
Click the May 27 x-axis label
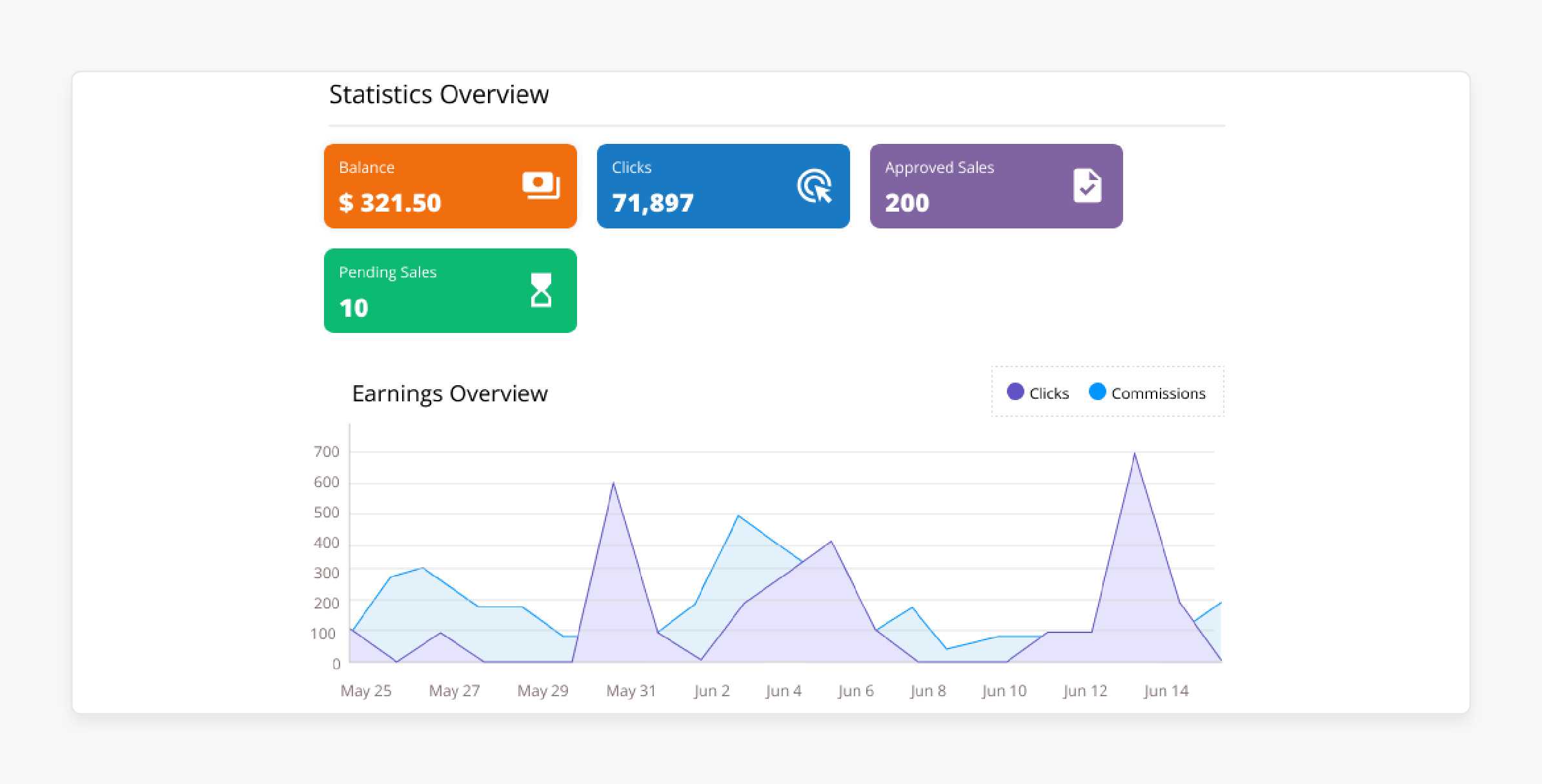(x=454, y=691)
